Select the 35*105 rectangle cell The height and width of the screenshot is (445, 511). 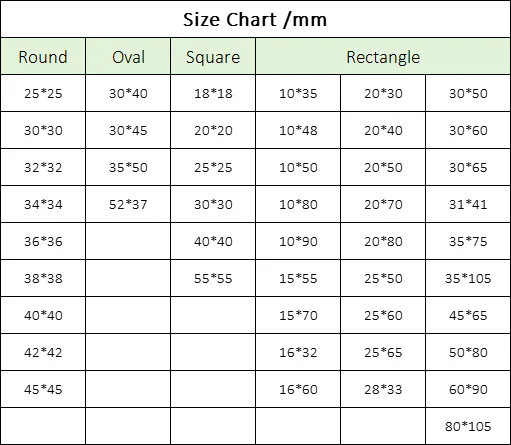coord(468,278)
